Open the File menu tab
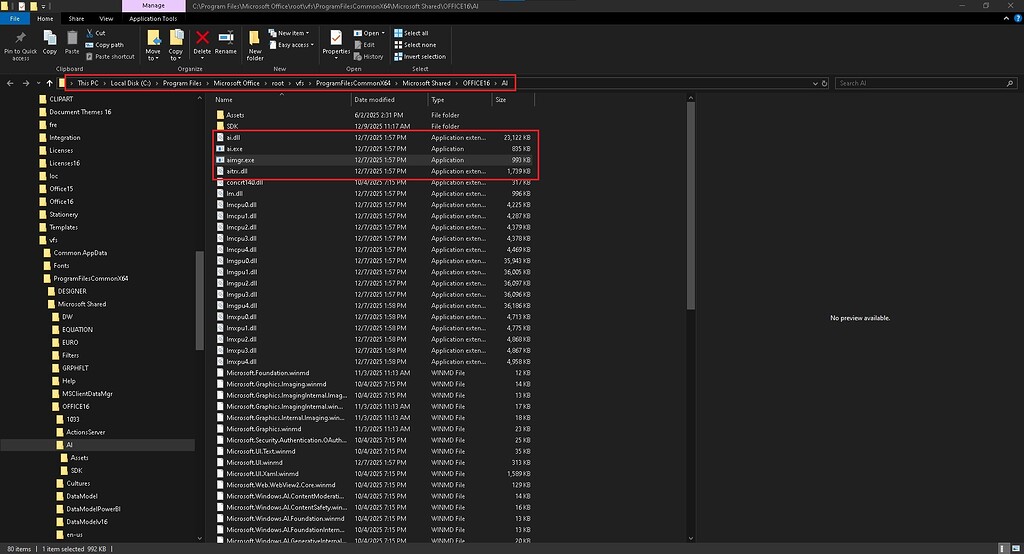1024x554 pixels. [16, 18]
